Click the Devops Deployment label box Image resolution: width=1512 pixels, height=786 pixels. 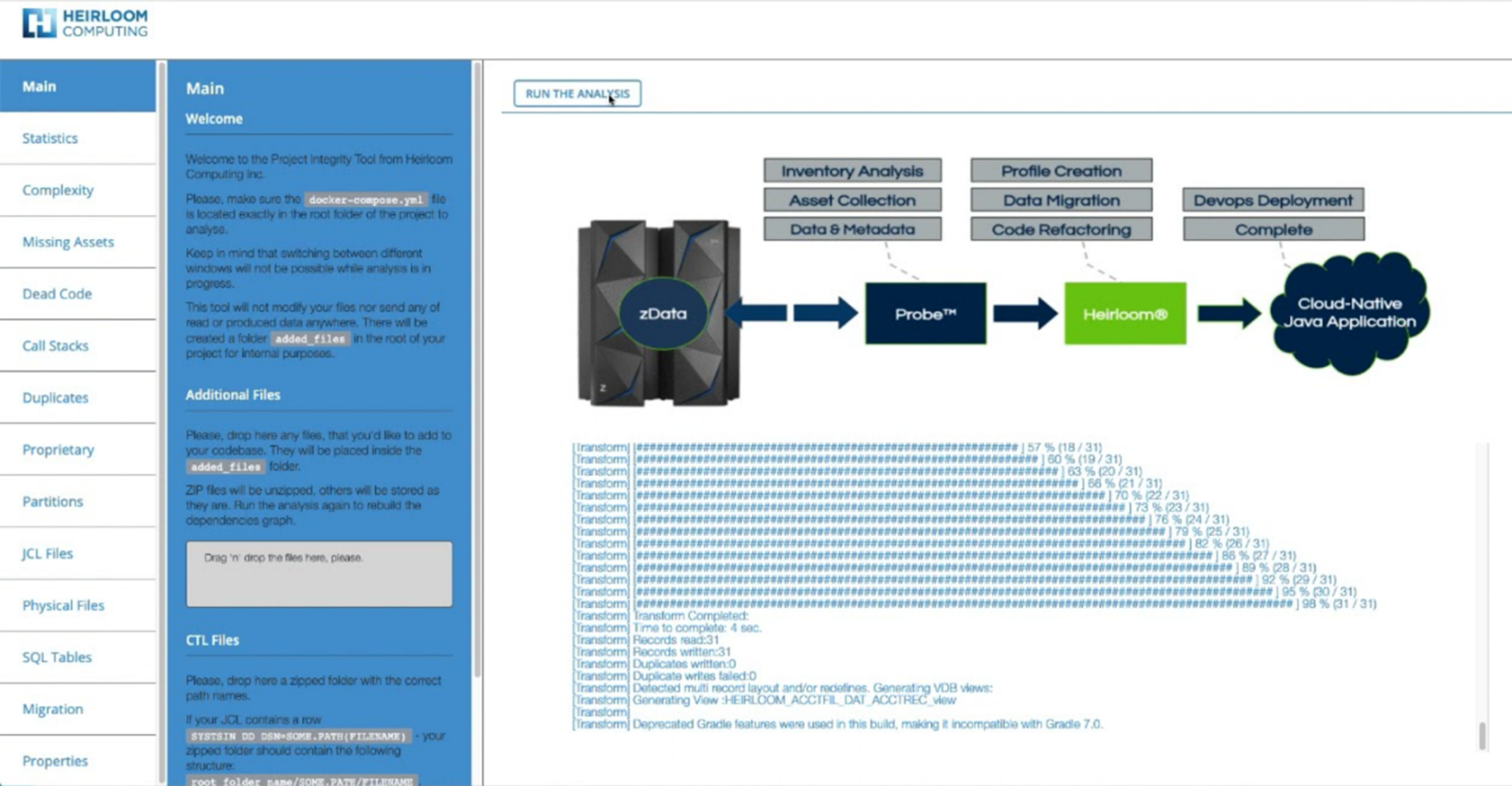point(1273,200)
